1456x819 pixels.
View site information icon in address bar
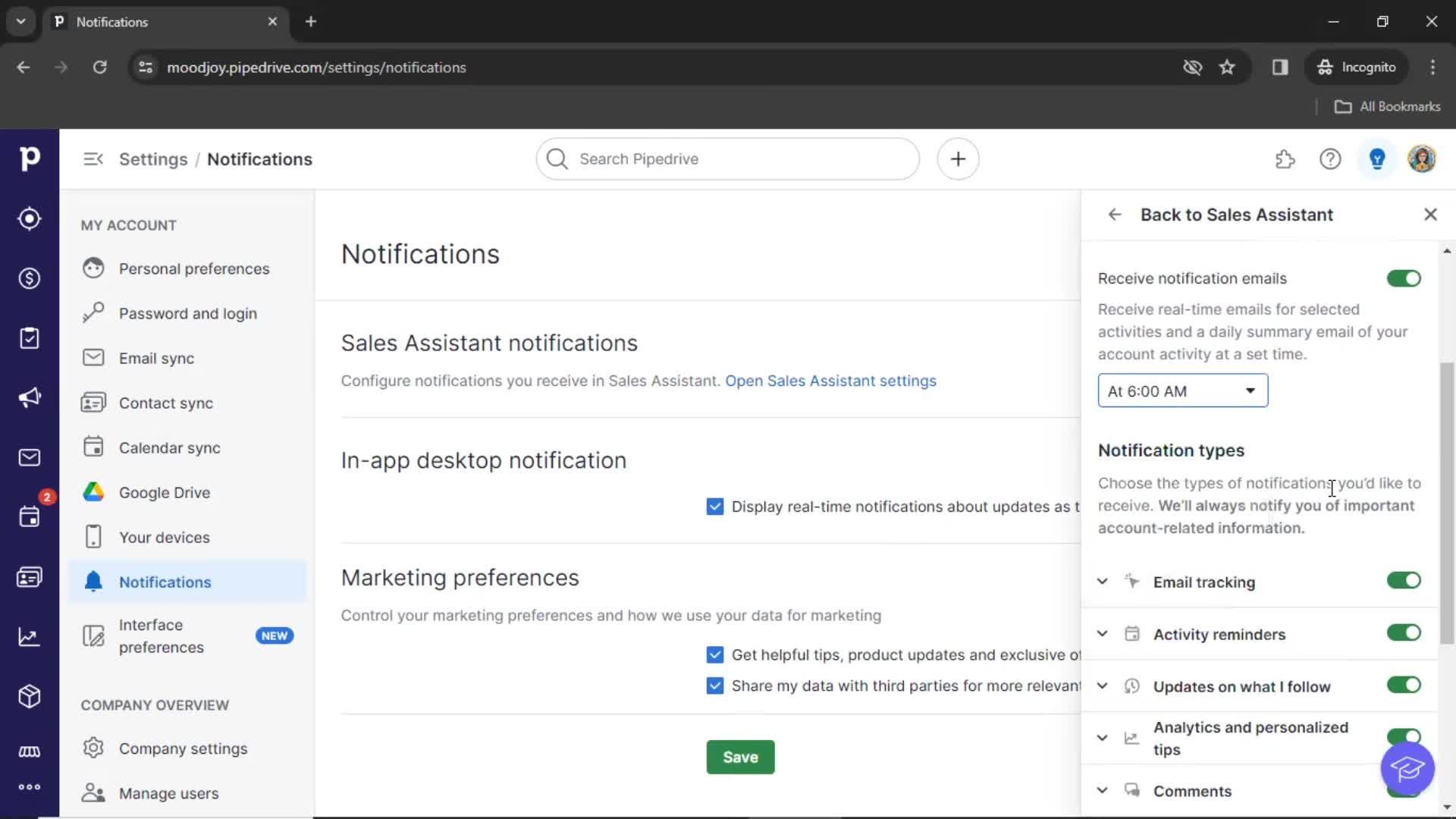(x=146, y=67)
